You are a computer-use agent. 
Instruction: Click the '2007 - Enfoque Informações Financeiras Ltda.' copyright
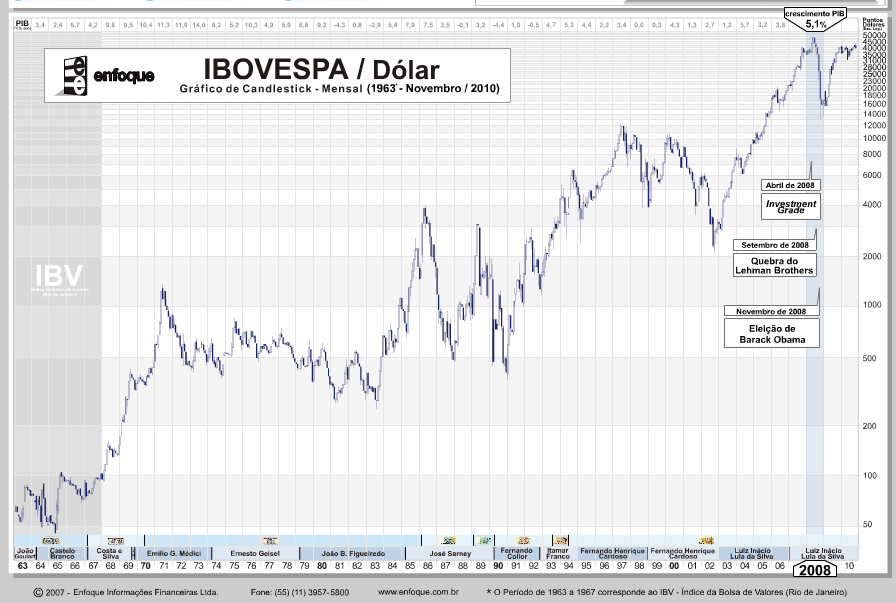tap(126, 592)
